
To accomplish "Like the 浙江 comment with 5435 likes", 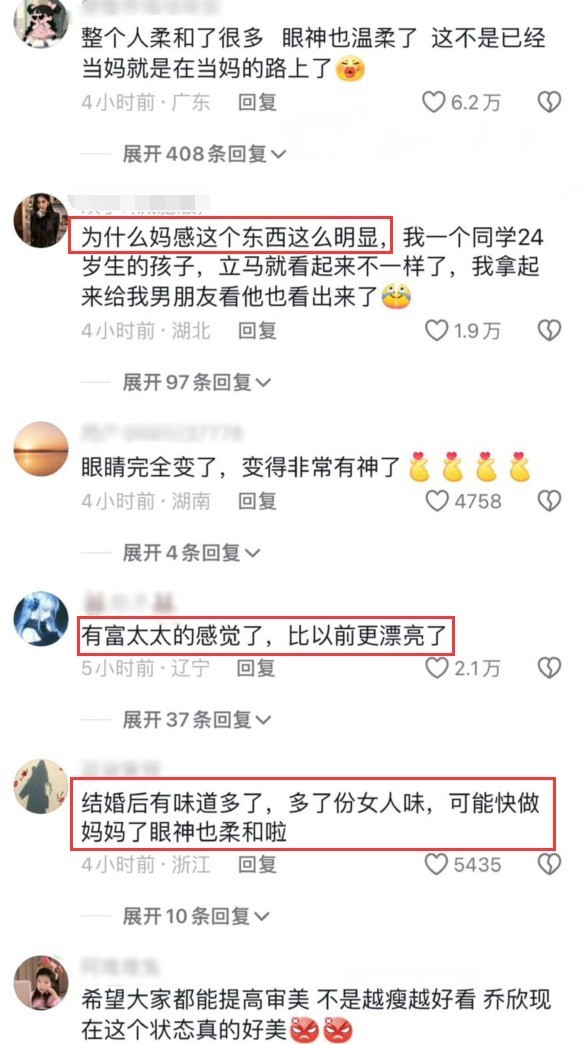I will 436,864.
